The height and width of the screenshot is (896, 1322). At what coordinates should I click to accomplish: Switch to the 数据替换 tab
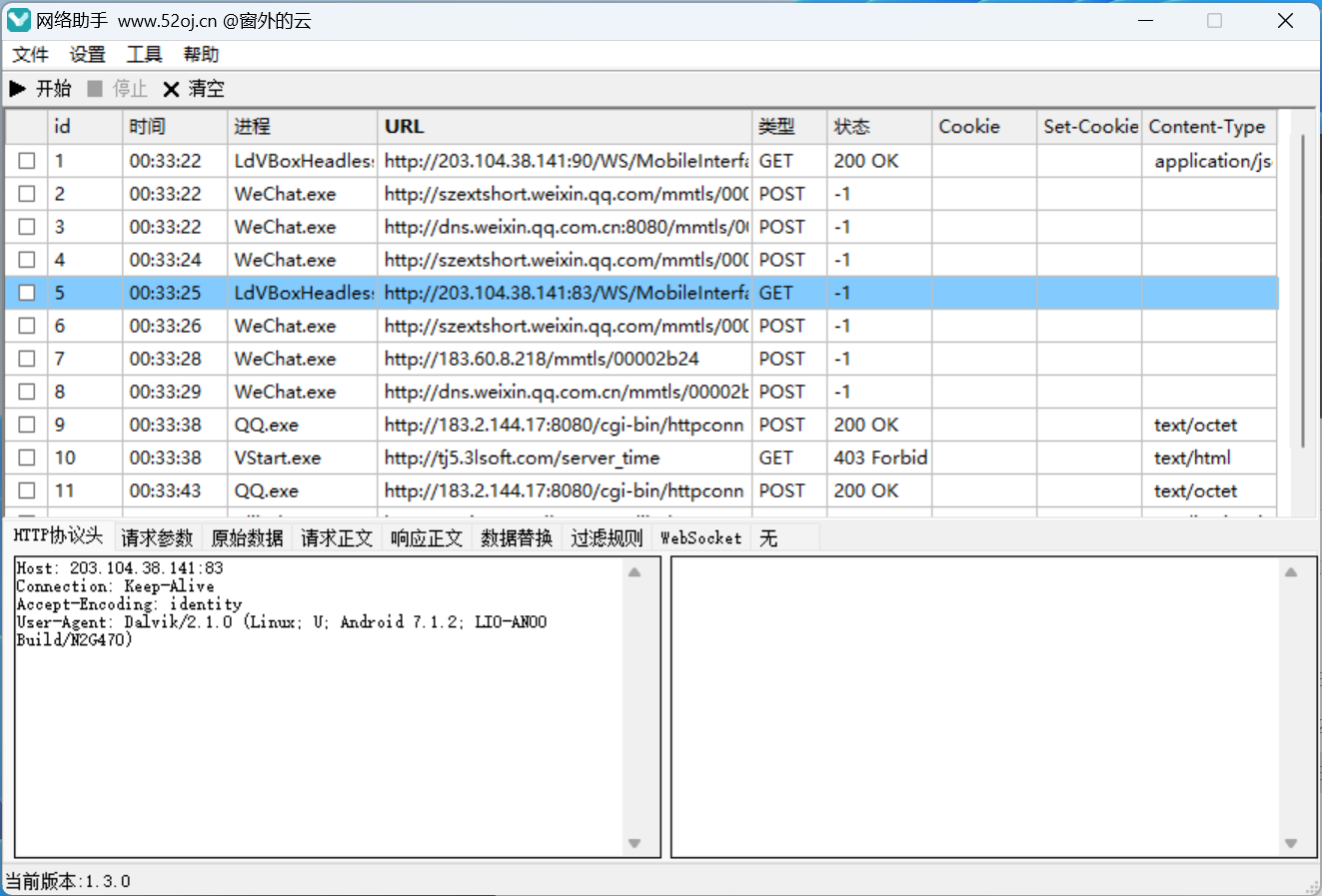(x=517, y=538)
